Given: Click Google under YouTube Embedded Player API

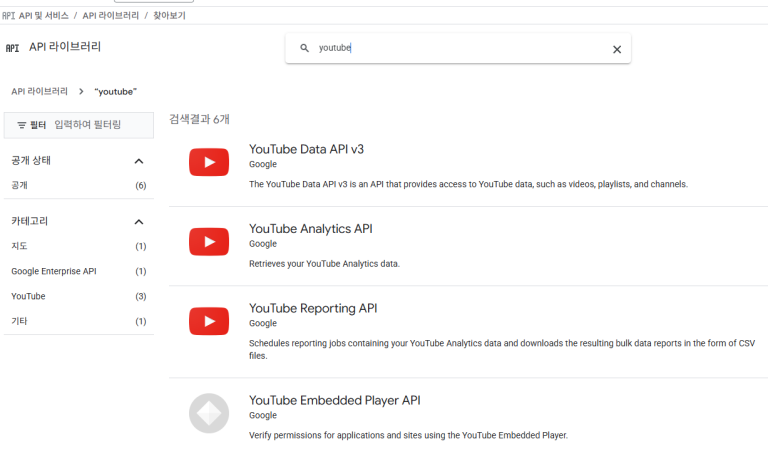Looking at the screenshot, I should click(263, 415).
